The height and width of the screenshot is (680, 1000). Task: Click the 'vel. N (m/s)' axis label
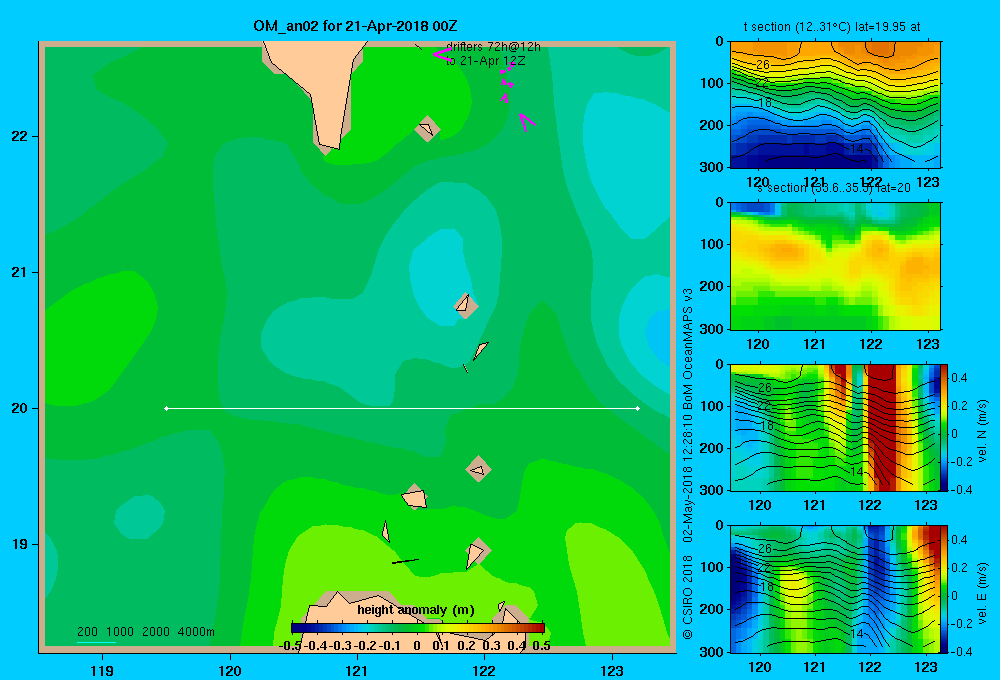[x=983, y=431]
